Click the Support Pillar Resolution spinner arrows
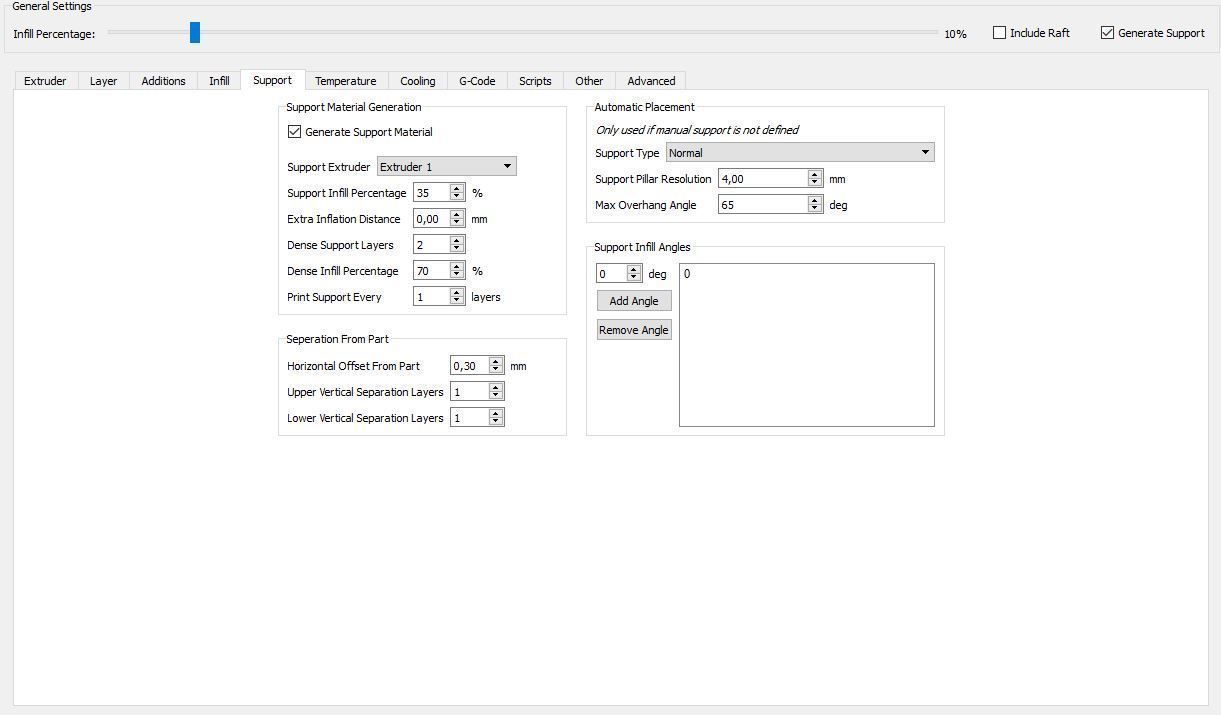Image resolution: width=1221 pixels, height=715 pixels. coord(815,179)
